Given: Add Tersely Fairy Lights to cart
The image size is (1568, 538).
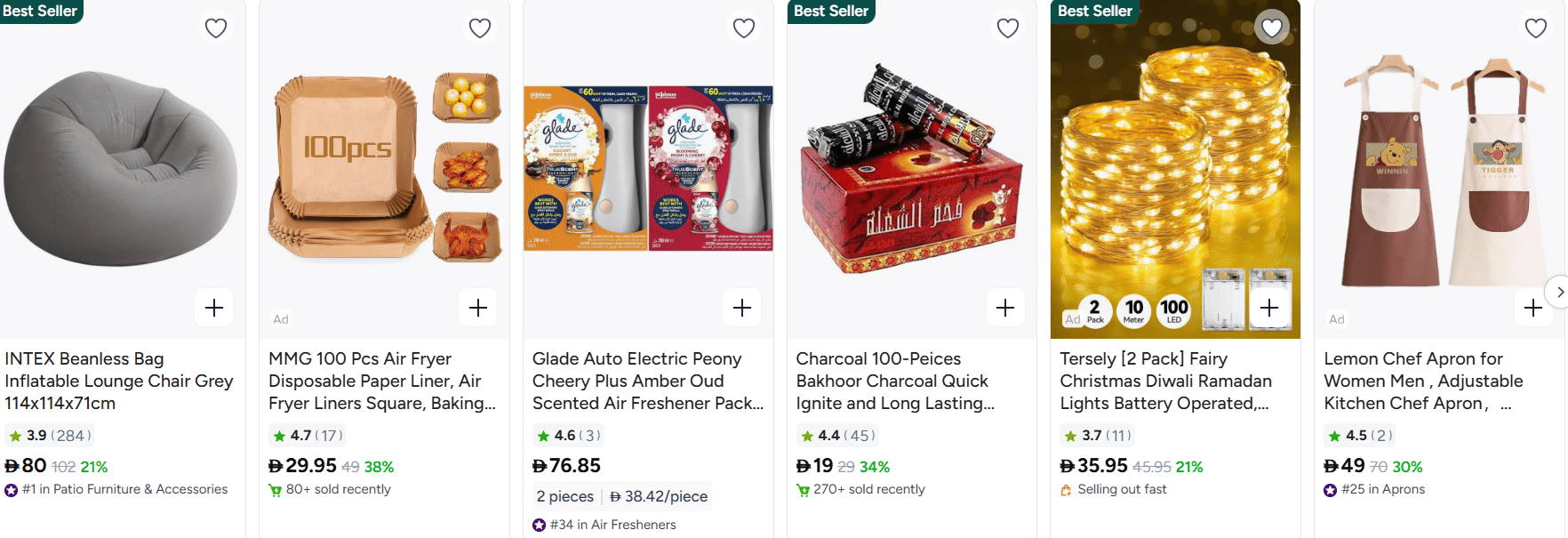Looking at the screenshot, I should click(x=1269, y=308).
